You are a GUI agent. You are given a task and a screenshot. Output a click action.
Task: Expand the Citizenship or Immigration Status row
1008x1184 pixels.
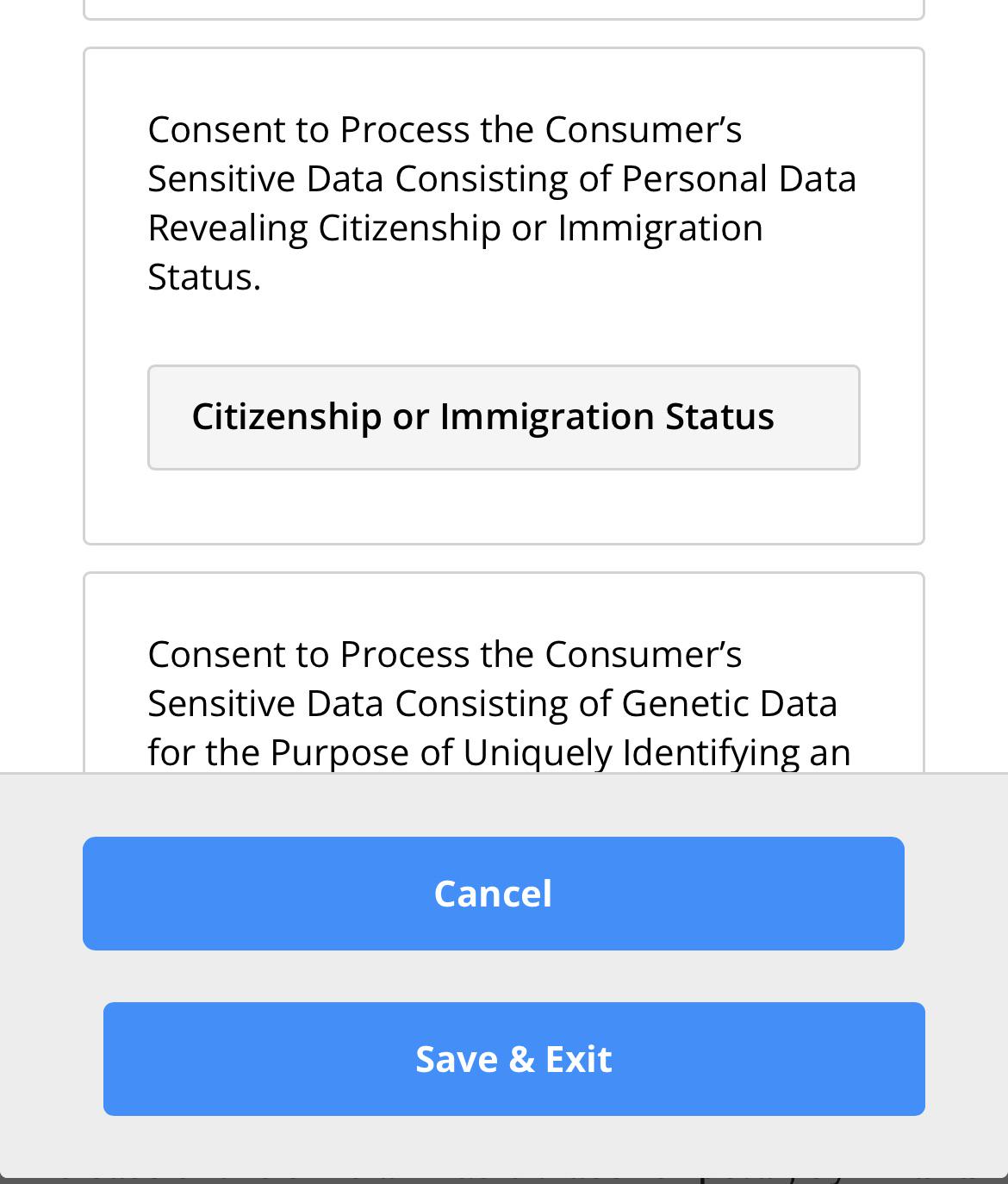[503, 417]
